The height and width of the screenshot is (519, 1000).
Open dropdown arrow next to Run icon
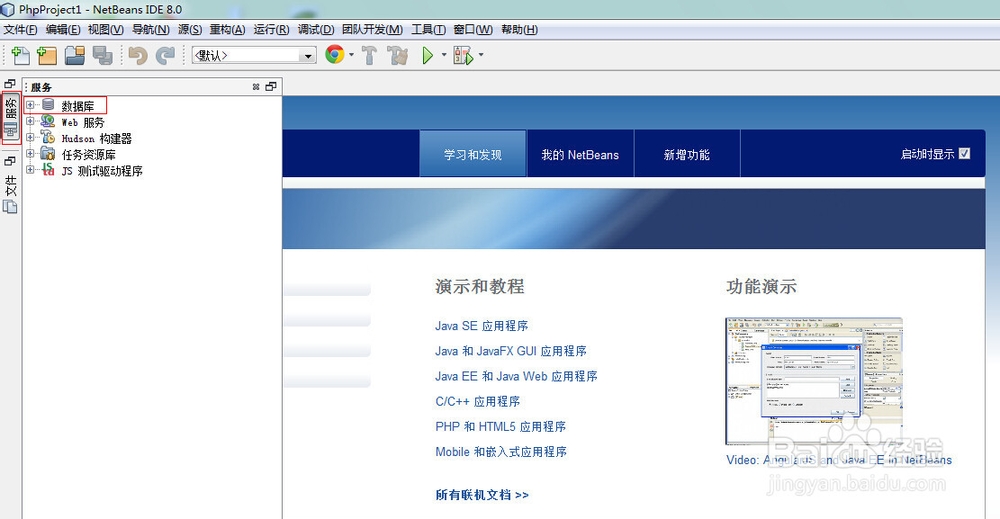pos(444,55)
